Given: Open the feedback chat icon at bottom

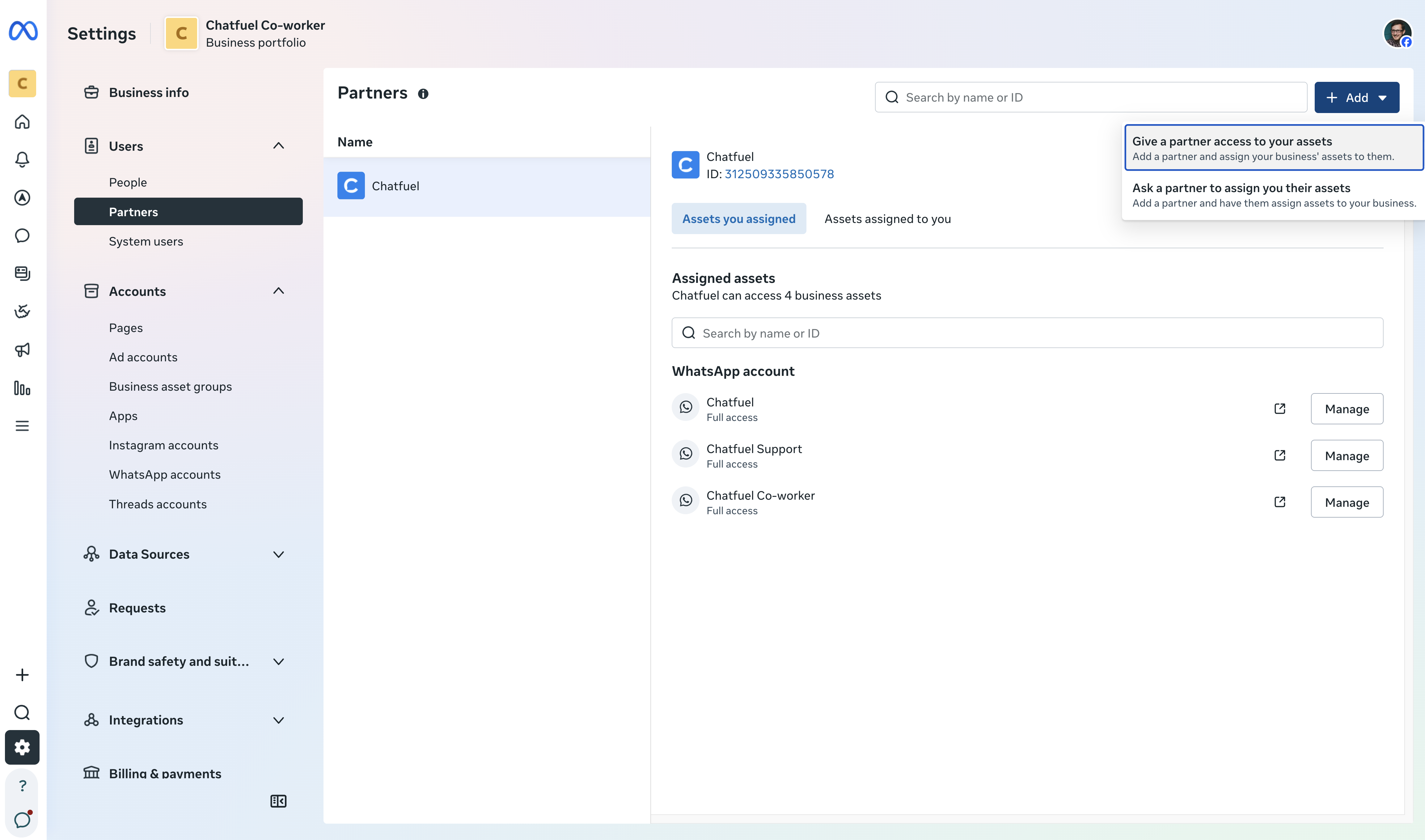Looking at the screenshot, I should (x=22, y=820).
